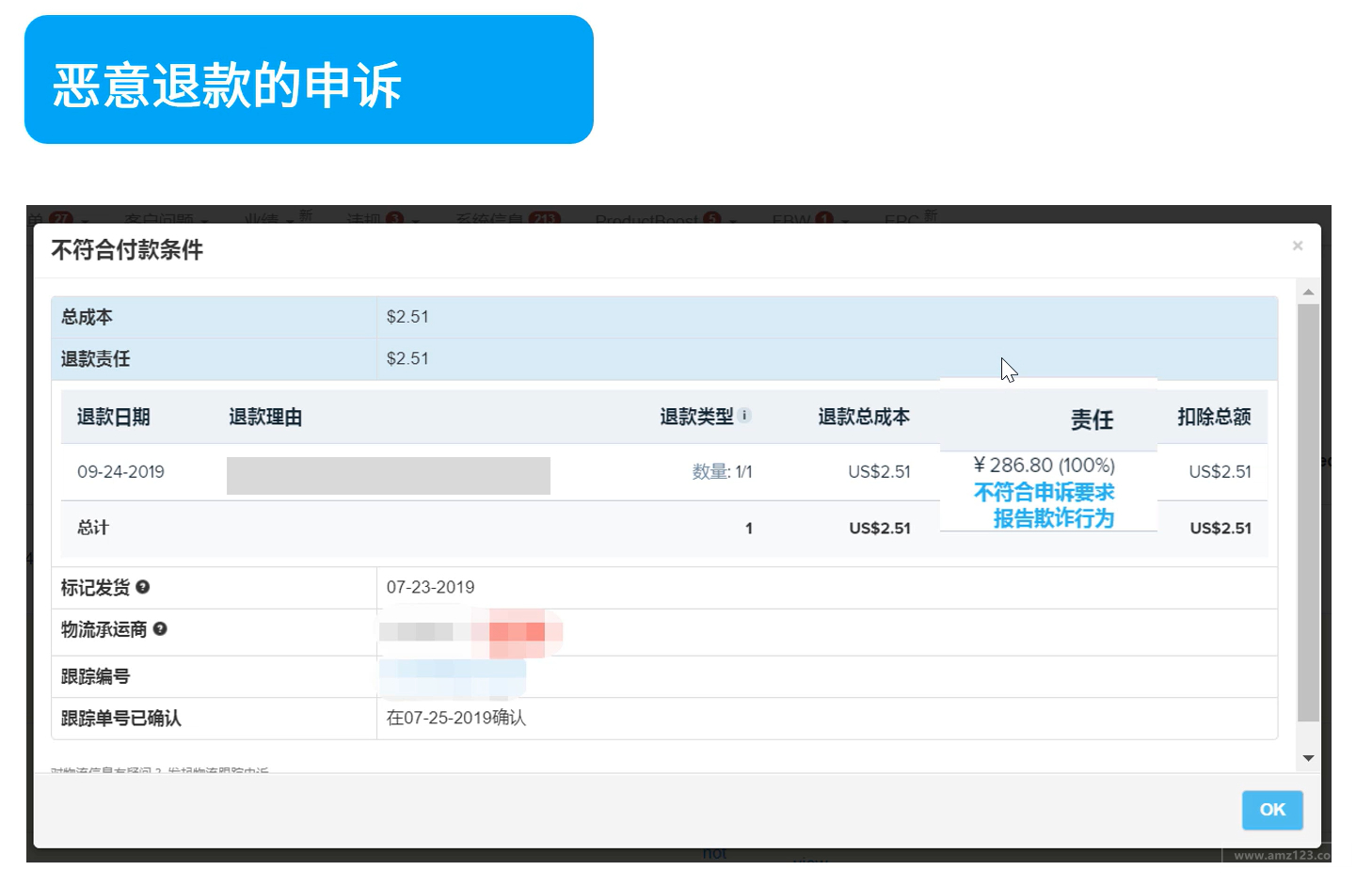Click the help icon next to 标记发货
This screenshot has width=1372, height=886.
143,587
